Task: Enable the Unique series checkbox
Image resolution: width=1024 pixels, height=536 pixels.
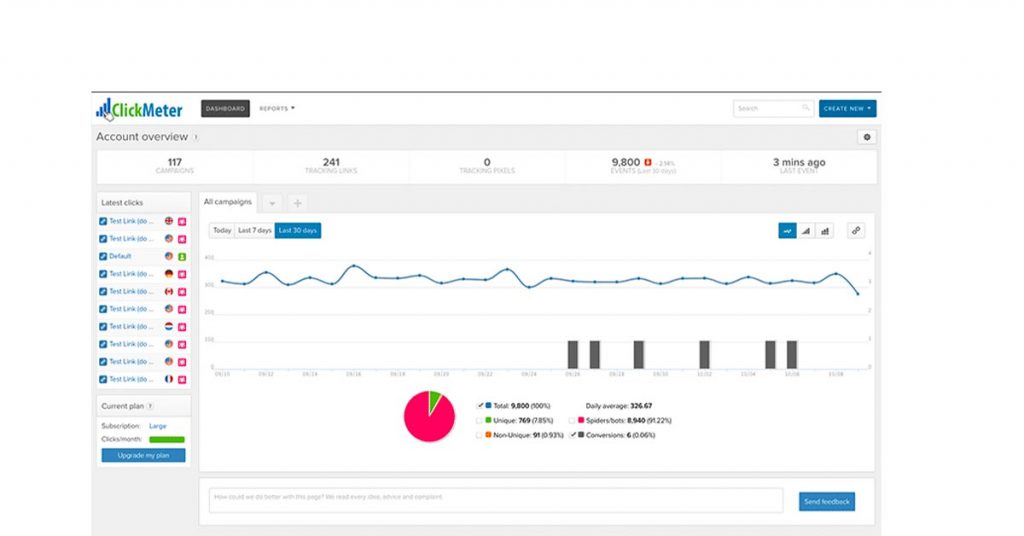Action: tap(479, 420)
